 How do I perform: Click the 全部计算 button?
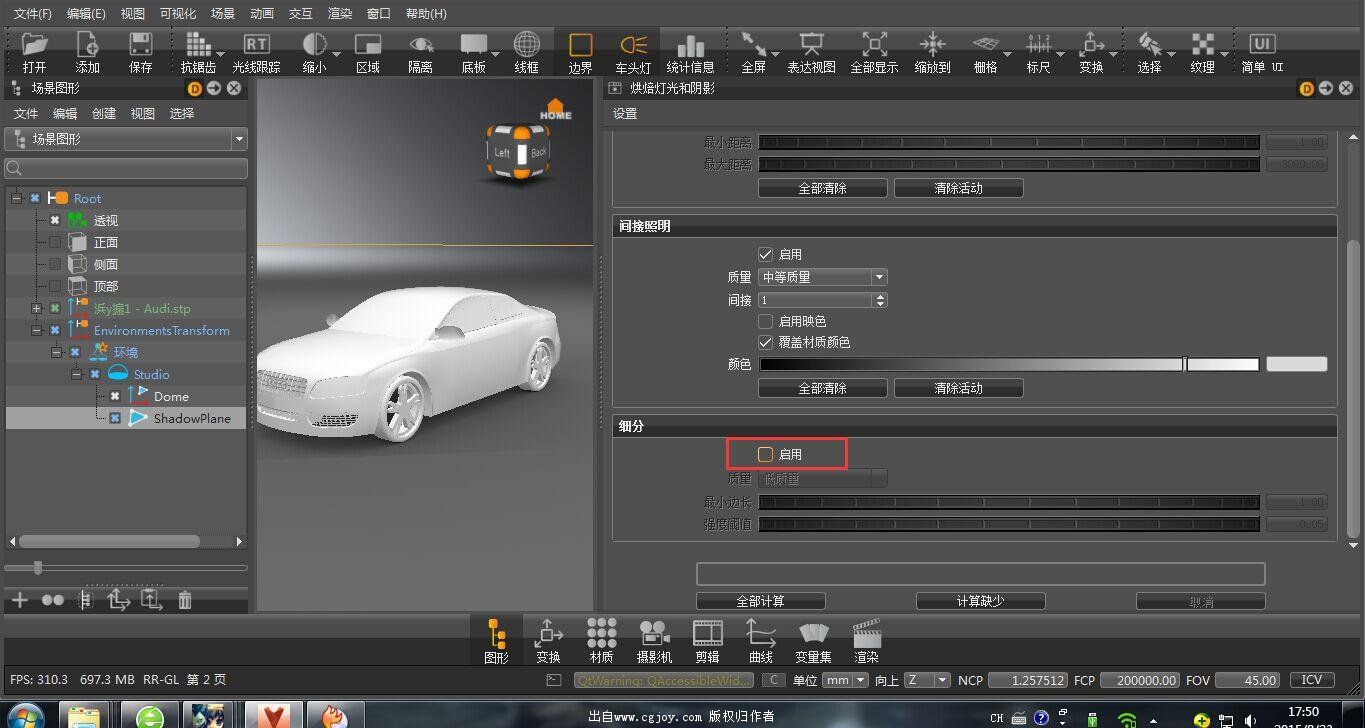[760, 601]
